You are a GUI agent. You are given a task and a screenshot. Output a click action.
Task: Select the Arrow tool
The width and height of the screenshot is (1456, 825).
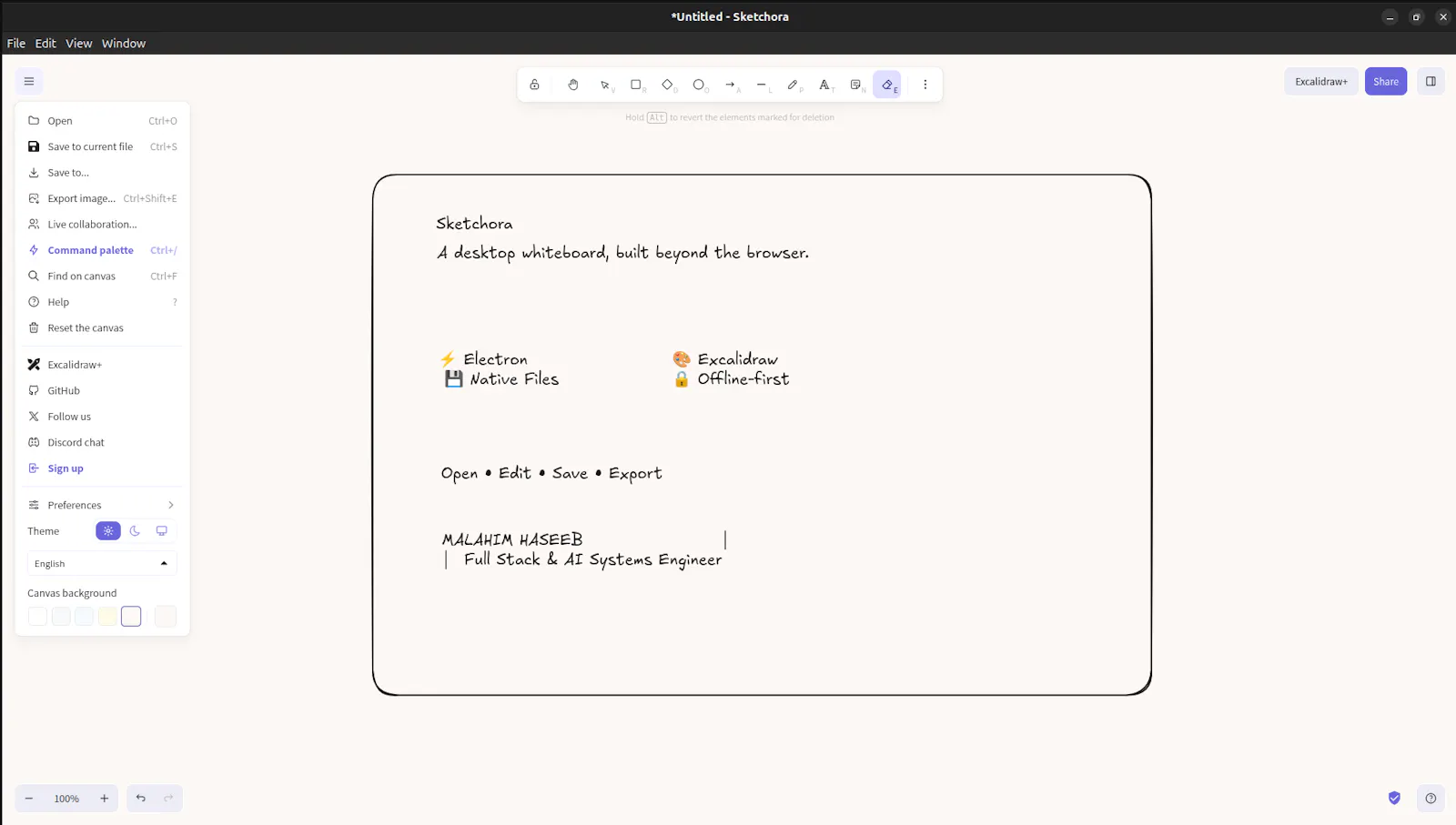click(731, 85)
